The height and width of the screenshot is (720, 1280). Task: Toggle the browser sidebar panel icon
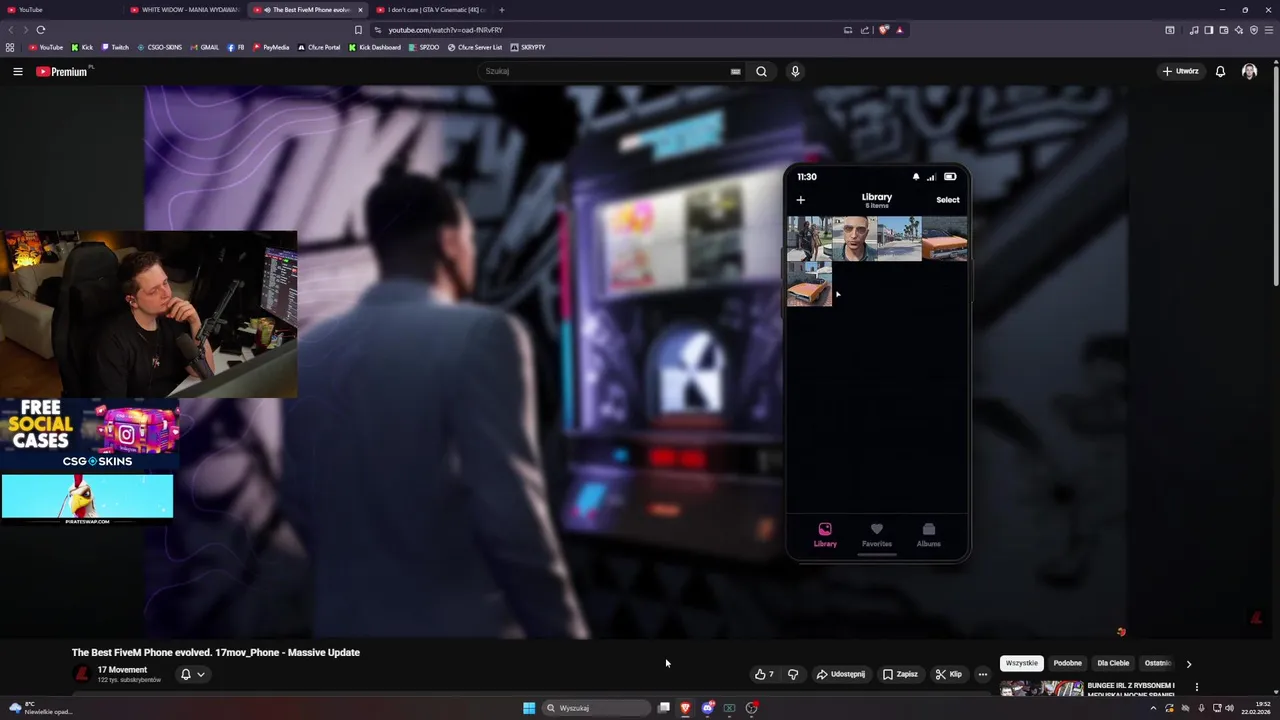coord(1209,30)
